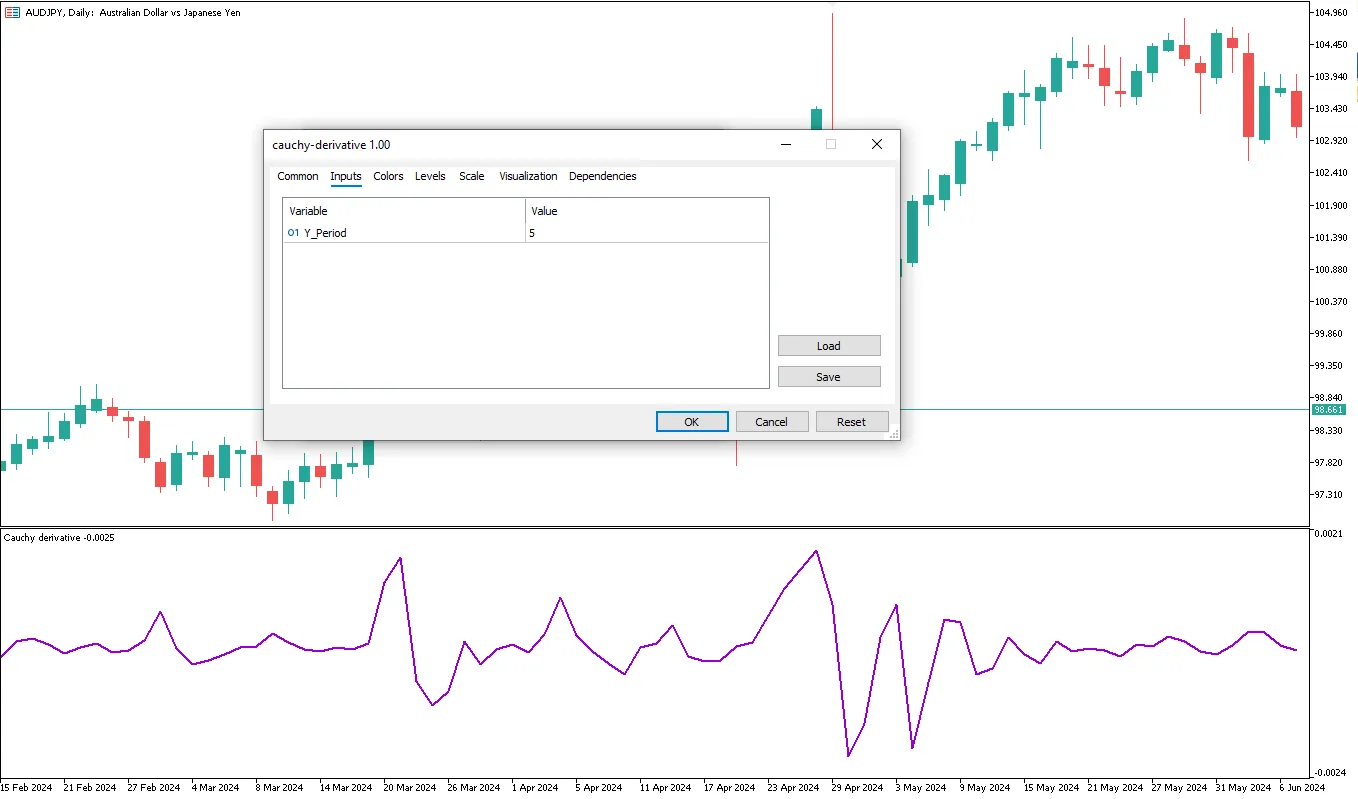Go to the Levels tab

[430, 176]
